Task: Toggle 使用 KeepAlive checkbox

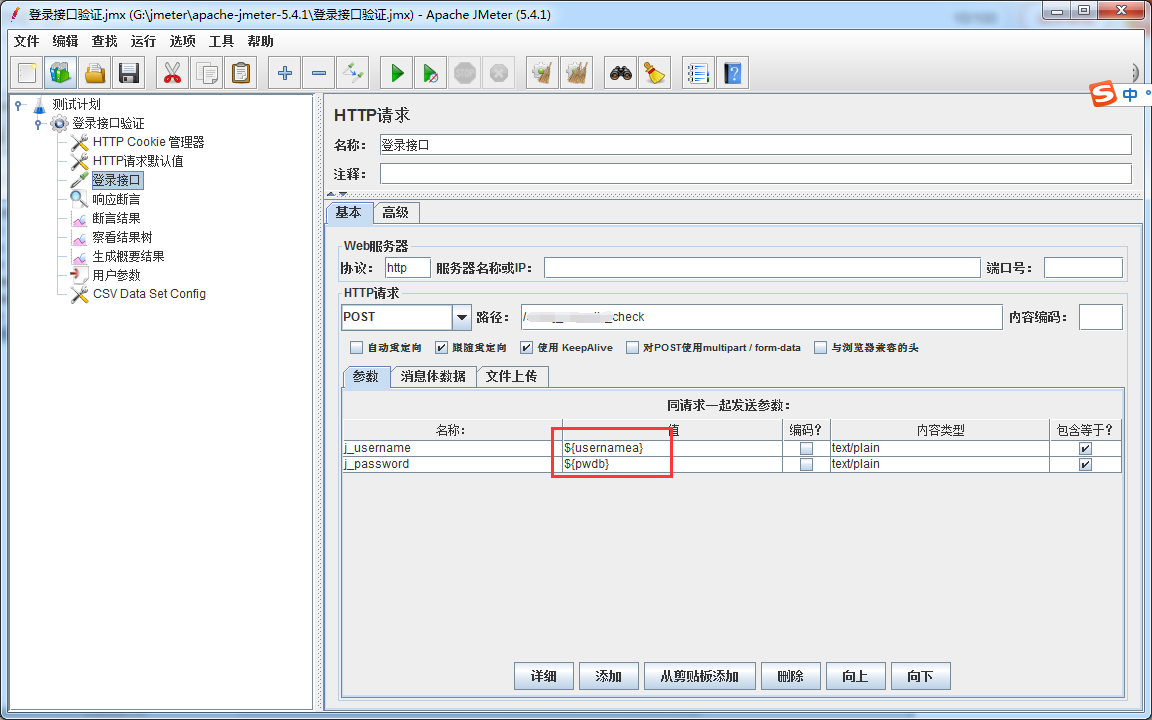Action: [x=526, y=348]
